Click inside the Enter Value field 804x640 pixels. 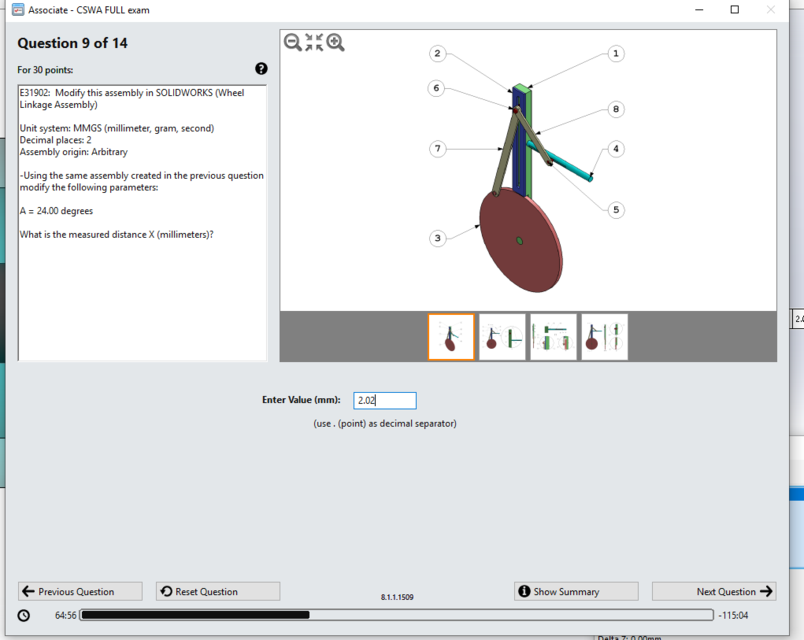coord(384,400)
